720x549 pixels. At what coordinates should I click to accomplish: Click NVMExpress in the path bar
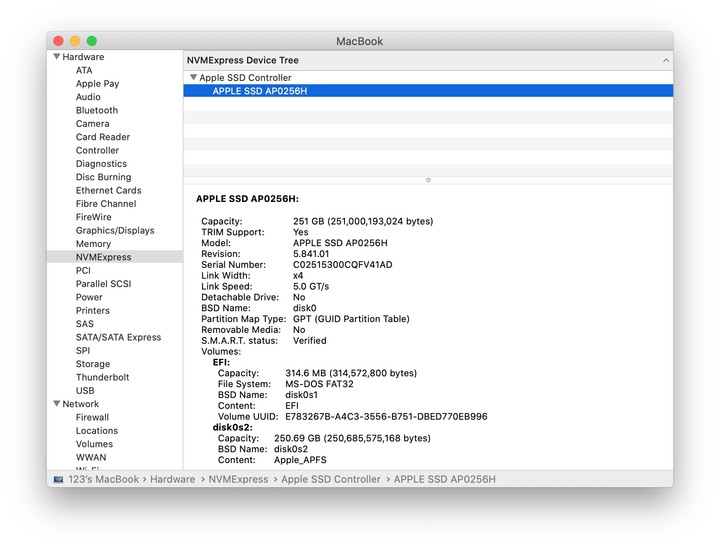pyautogui.click(x=238, y=479)
